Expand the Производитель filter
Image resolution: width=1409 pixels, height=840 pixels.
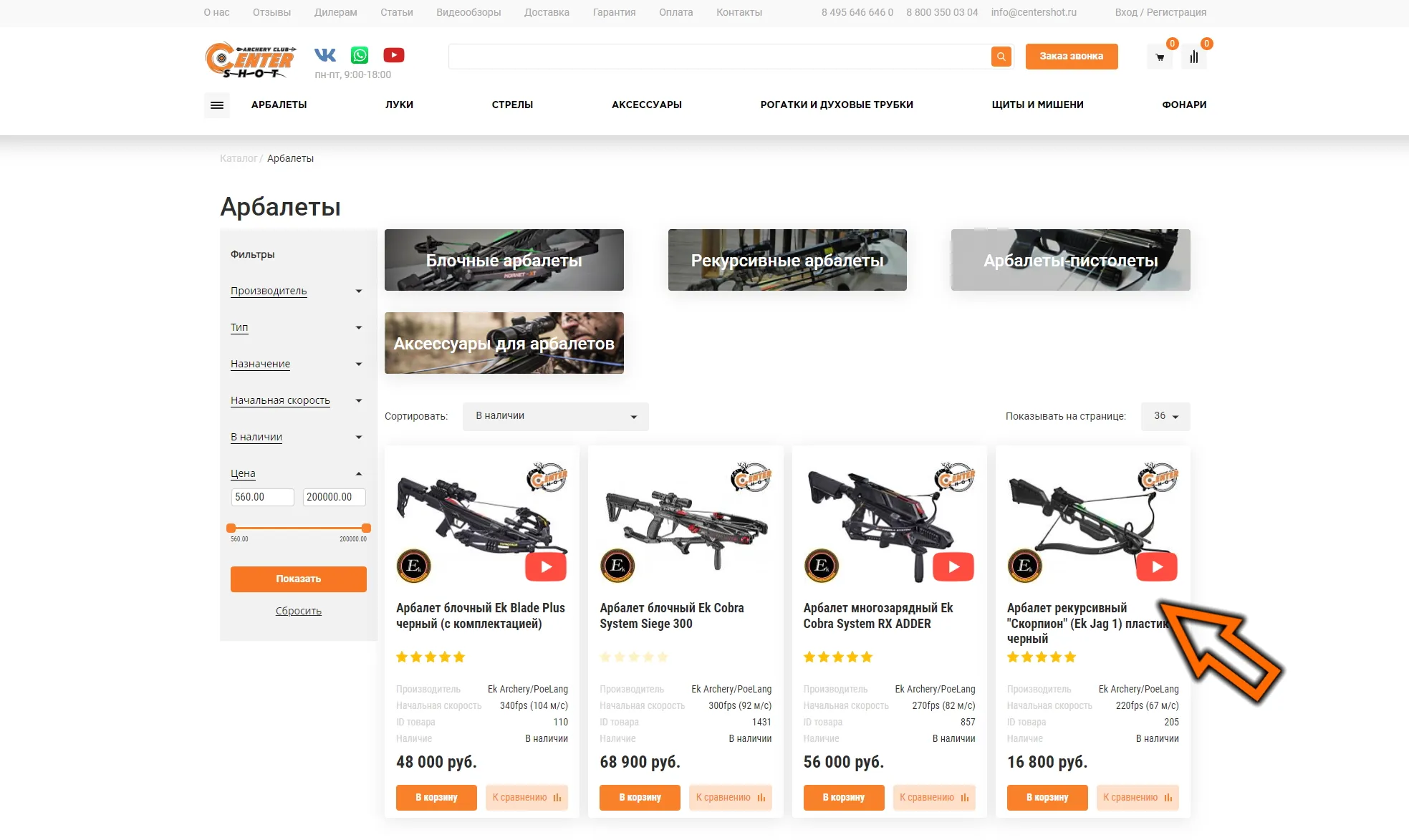point(297,291)
